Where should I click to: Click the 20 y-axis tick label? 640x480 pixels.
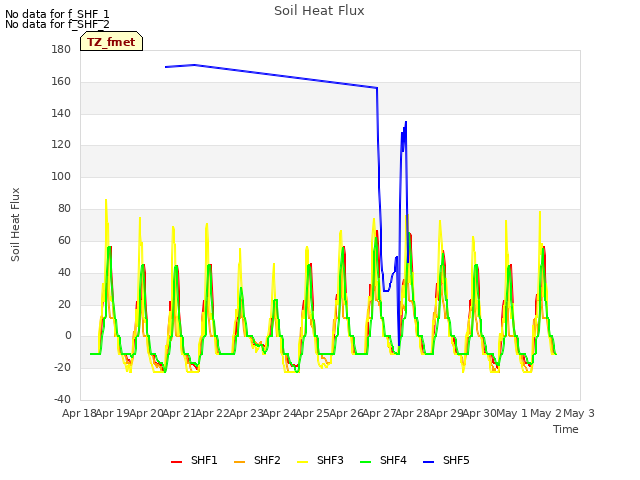tap(64, 304)
